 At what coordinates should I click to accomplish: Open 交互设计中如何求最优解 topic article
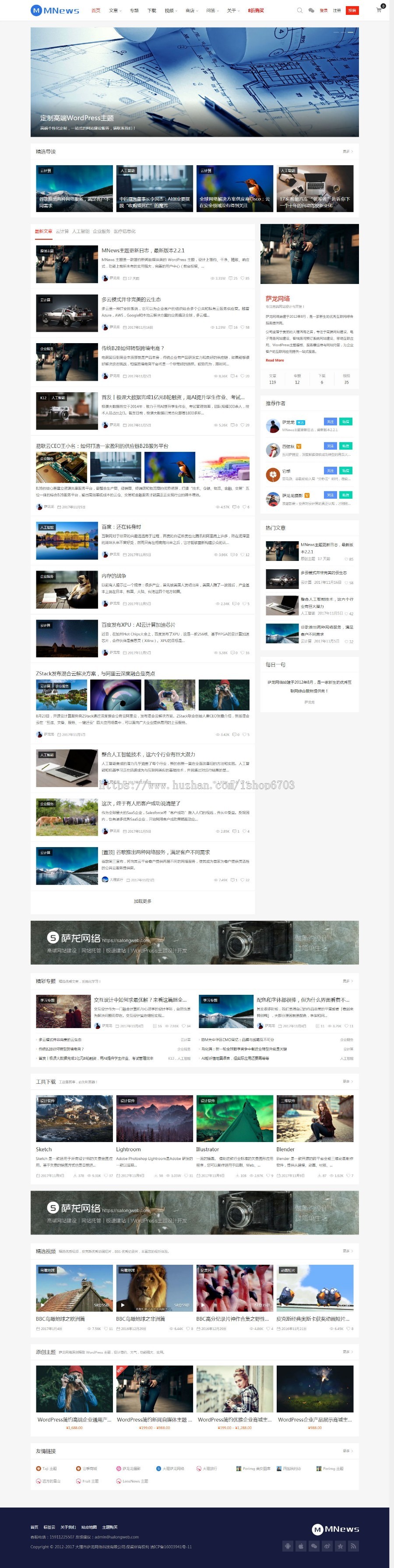(141, 1000)
